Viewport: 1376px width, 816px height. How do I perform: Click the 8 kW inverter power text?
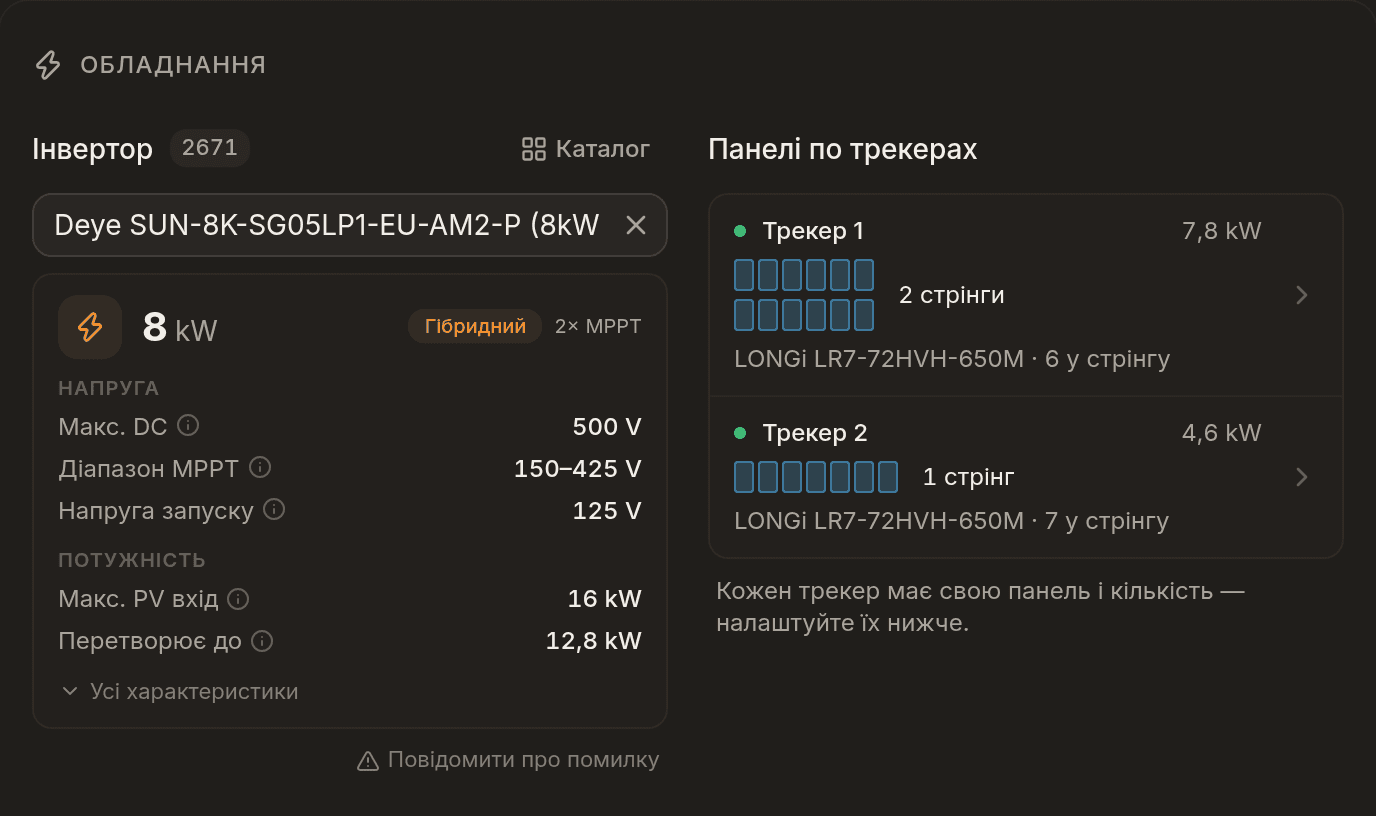(180, 327)
